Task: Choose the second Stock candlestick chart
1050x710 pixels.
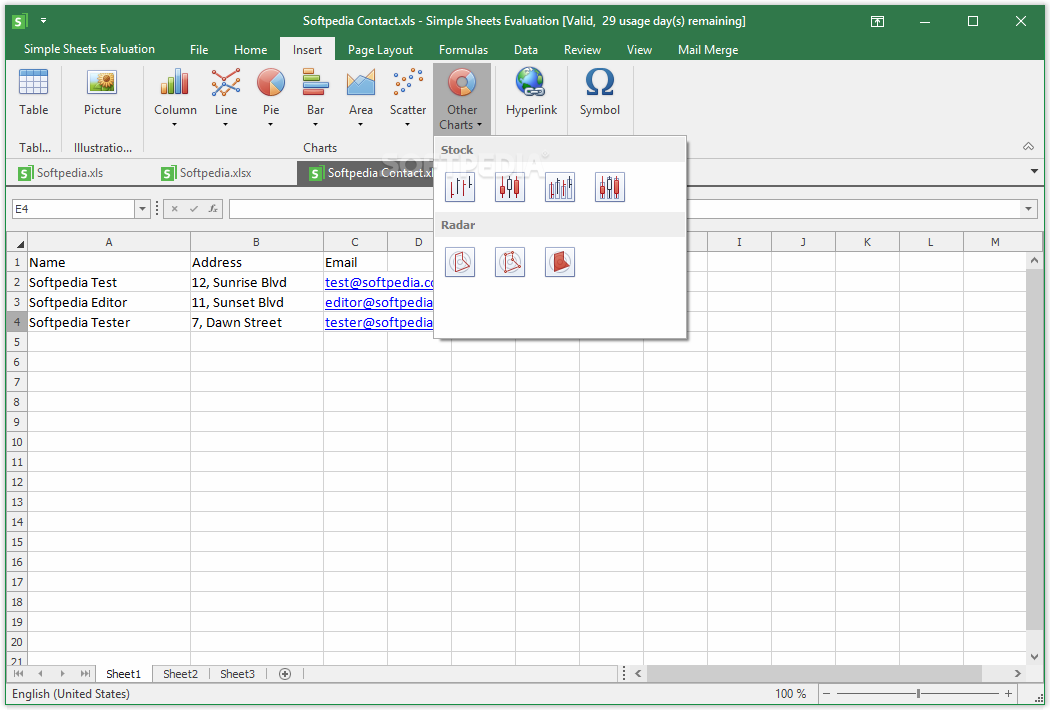Action: 510,187
